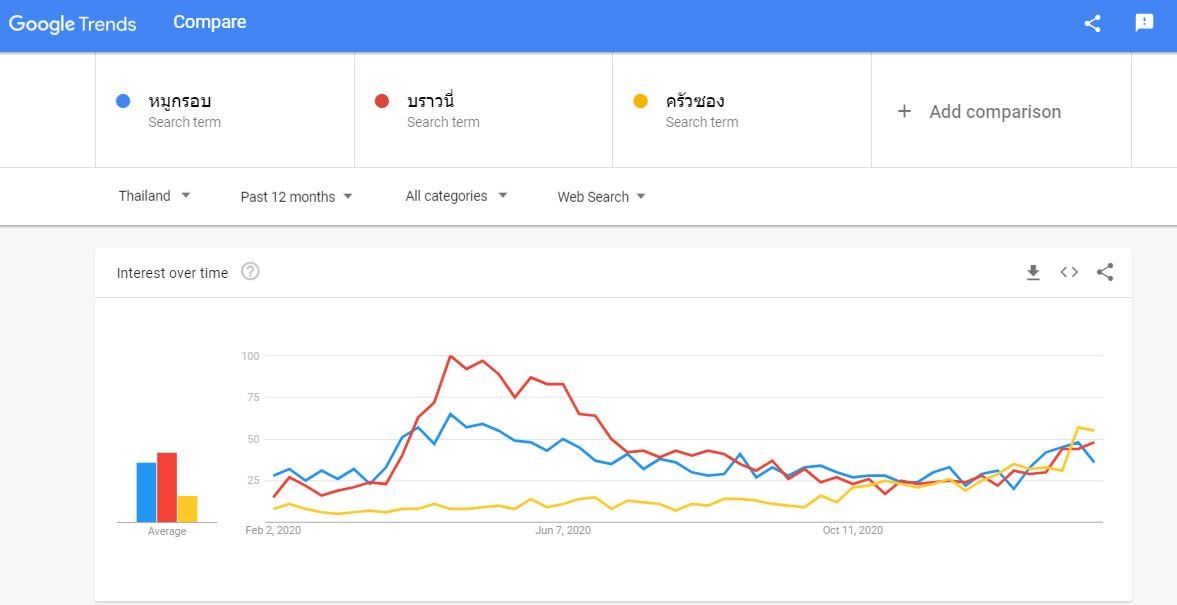1177x605 pixels.
Task: Open the Web Search type dropdown
Action: point(601,197)
